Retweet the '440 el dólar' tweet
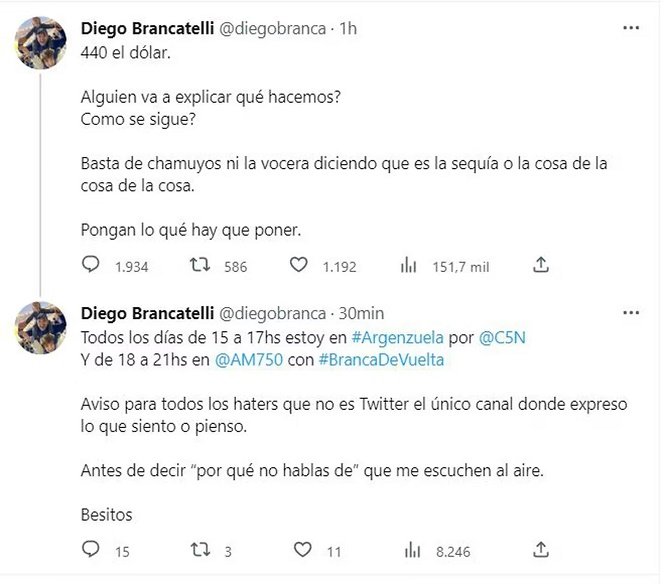Image resolution: width=665 pixels, height=584 pixels. coord(199,265)
